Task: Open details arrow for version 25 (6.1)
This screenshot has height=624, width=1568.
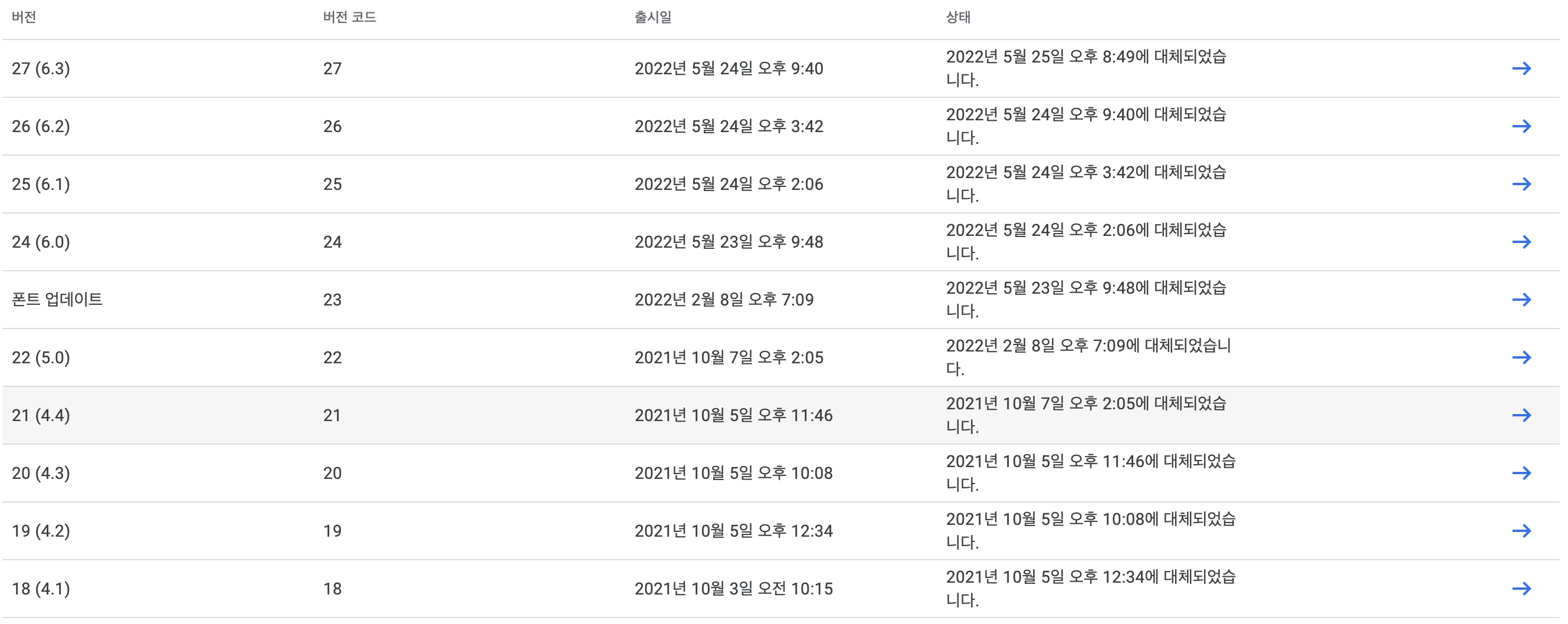Action: point(1524,184)
